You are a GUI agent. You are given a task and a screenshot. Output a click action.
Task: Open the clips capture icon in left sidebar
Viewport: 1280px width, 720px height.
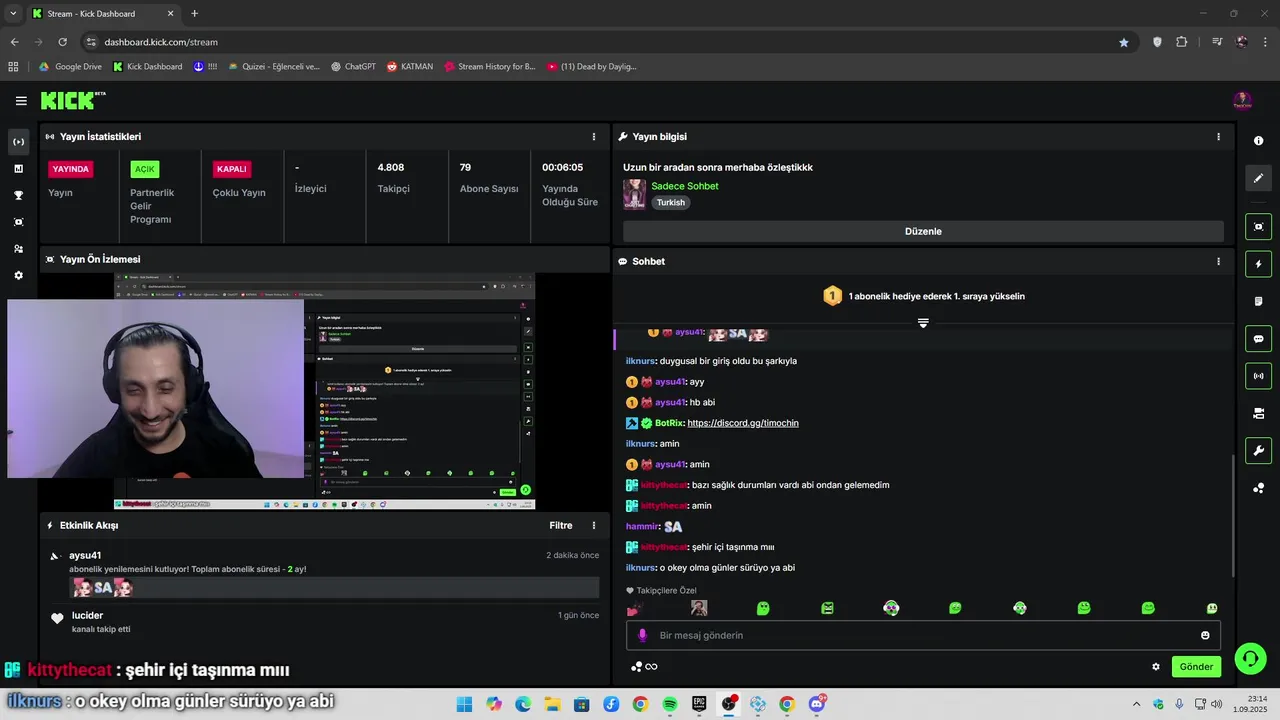[x=18, y=222]
